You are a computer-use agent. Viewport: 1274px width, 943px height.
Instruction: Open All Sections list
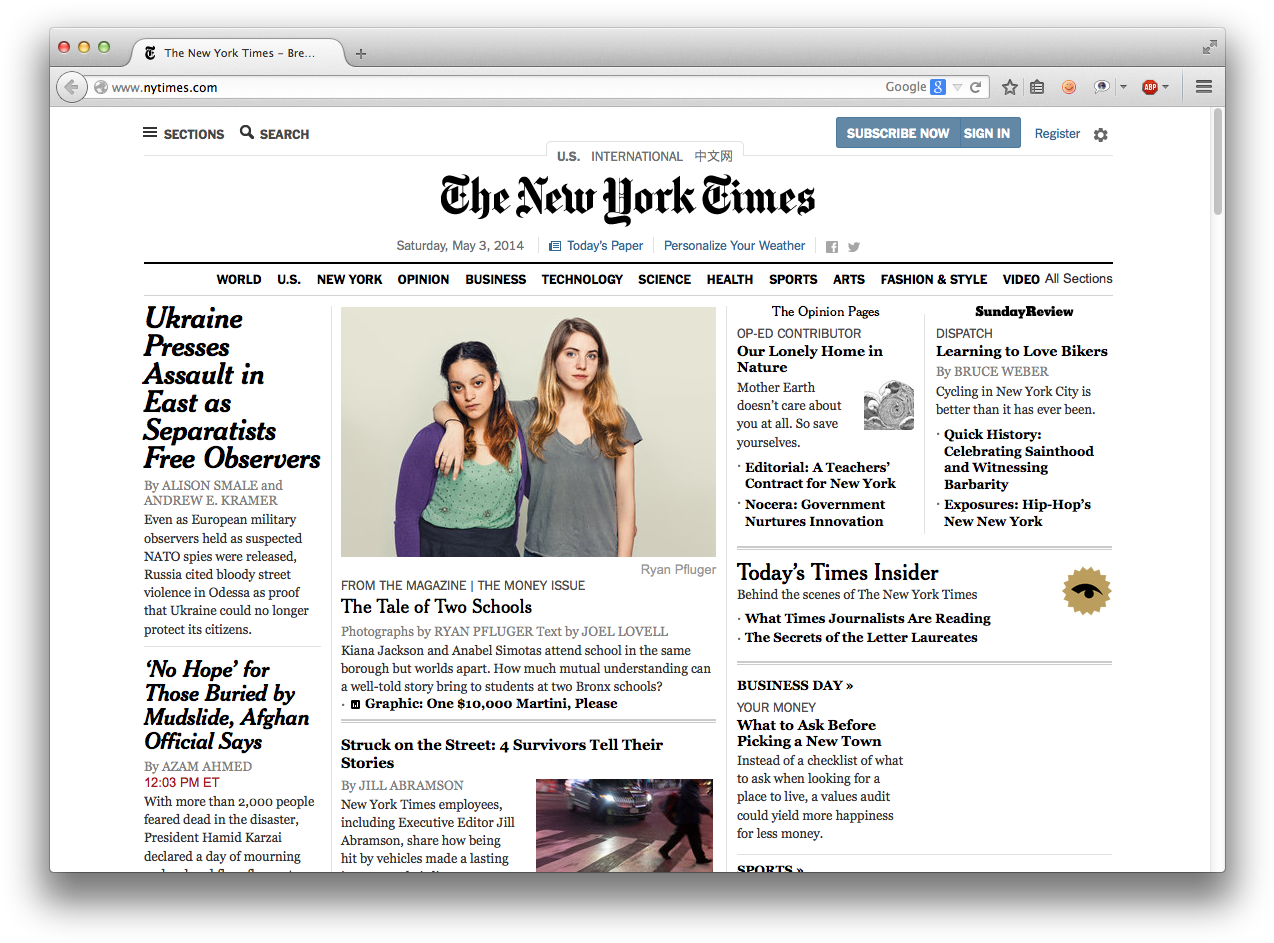click(x=1078, y=279)
